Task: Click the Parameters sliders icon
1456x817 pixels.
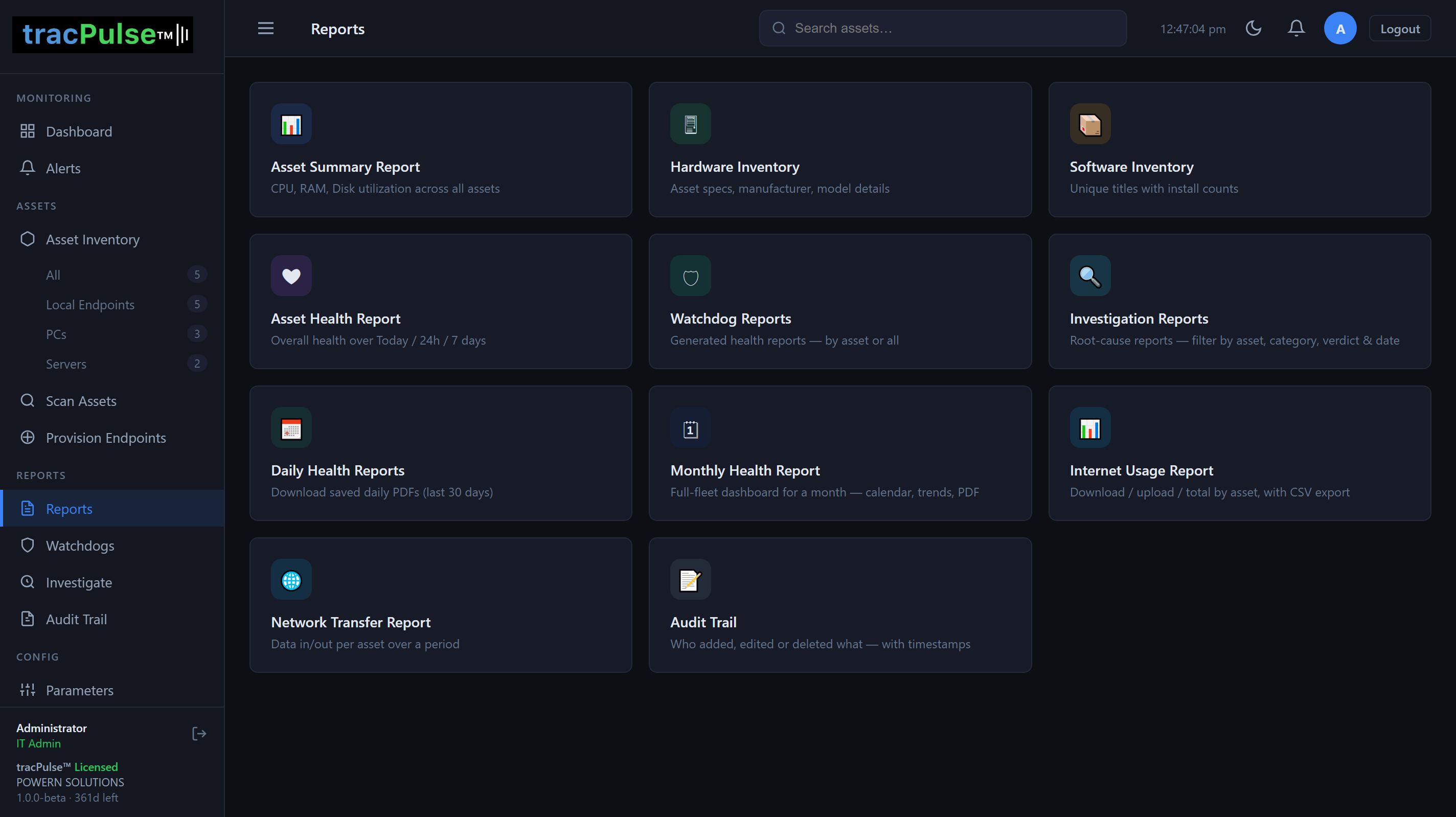Action: [x=28, y=690]
